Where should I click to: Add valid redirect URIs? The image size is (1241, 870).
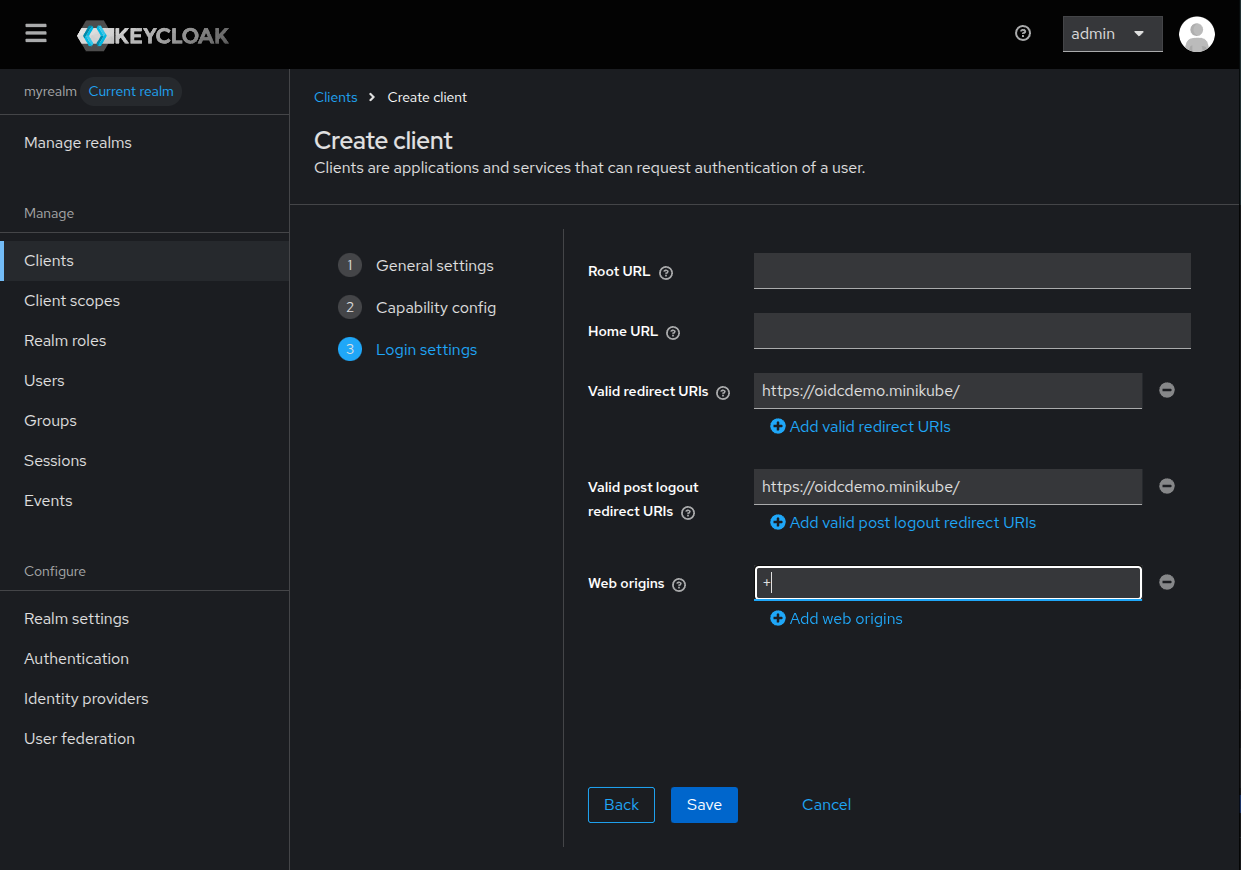pos(860,427)
